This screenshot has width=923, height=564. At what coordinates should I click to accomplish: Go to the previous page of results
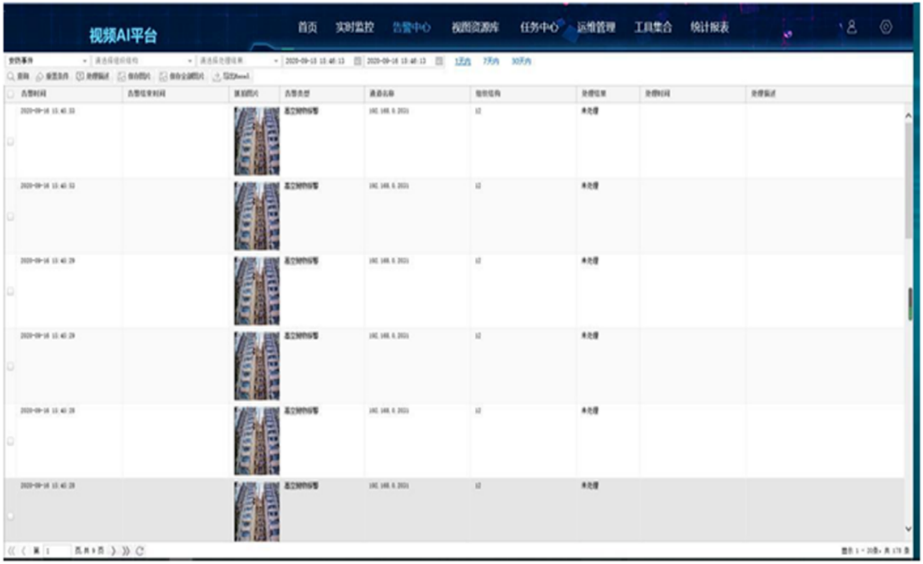(24, 551)
